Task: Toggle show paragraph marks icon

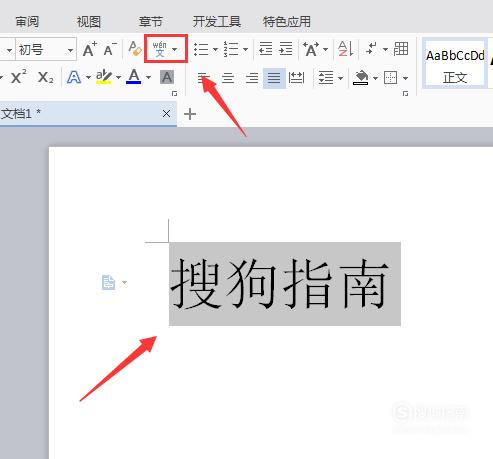Action: (x=372, y=49)
